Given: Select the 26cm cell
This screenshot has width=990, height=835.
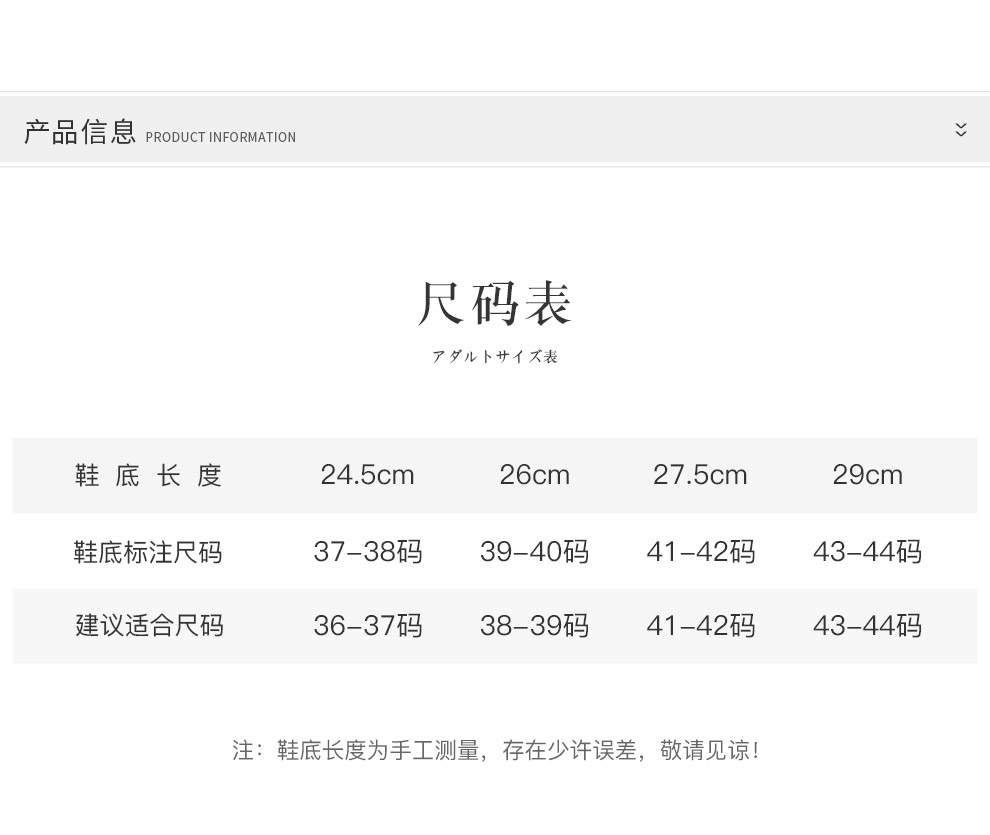Looking at the screenshot, I should 535,475.
